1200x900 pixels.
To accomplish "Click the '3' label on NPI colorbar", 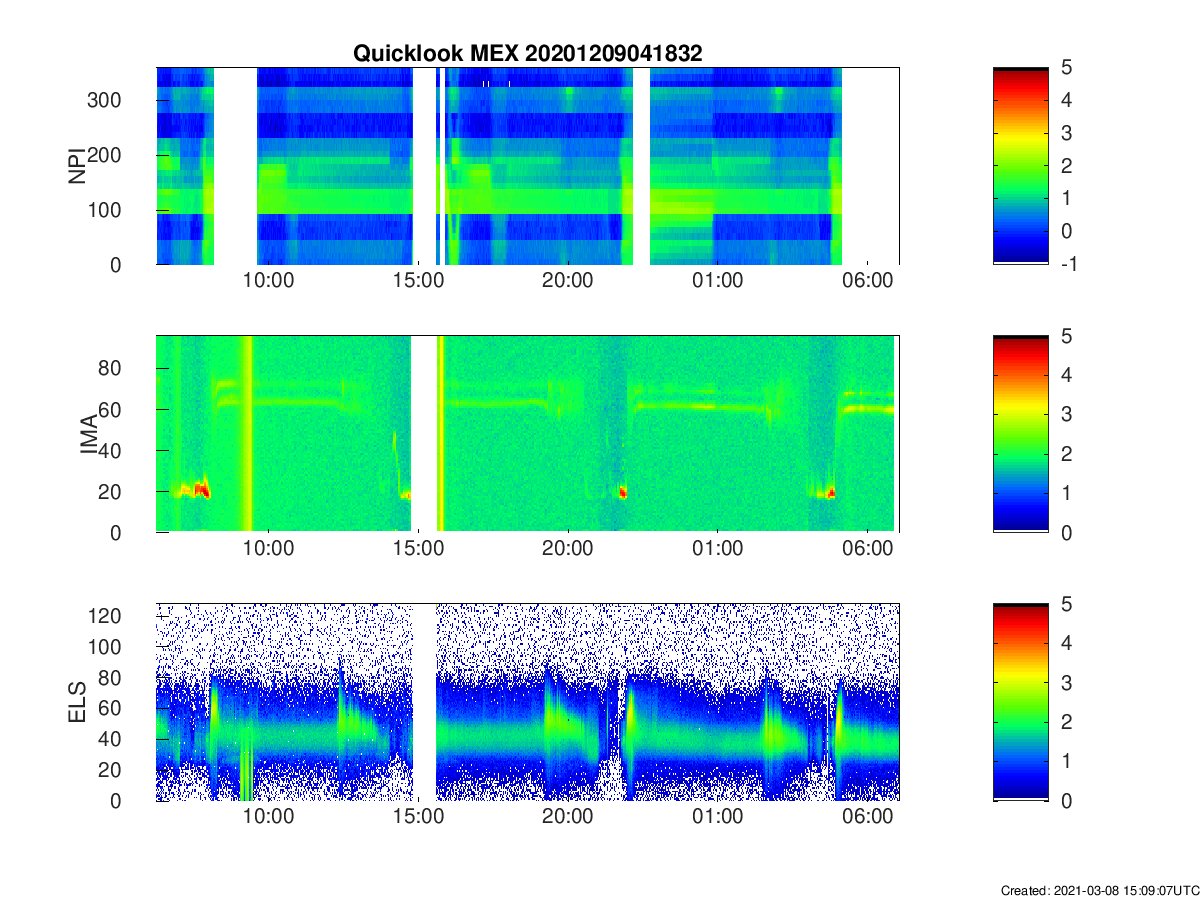I will click(x=1066, y=133).
